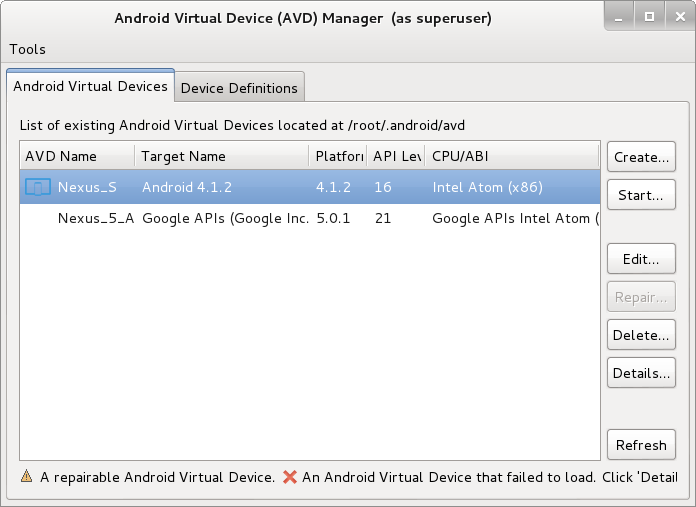Click the Google APIs (Google Inc. target cell
Viewport: 696px width, 507px height.
click(x=225, y=218)
